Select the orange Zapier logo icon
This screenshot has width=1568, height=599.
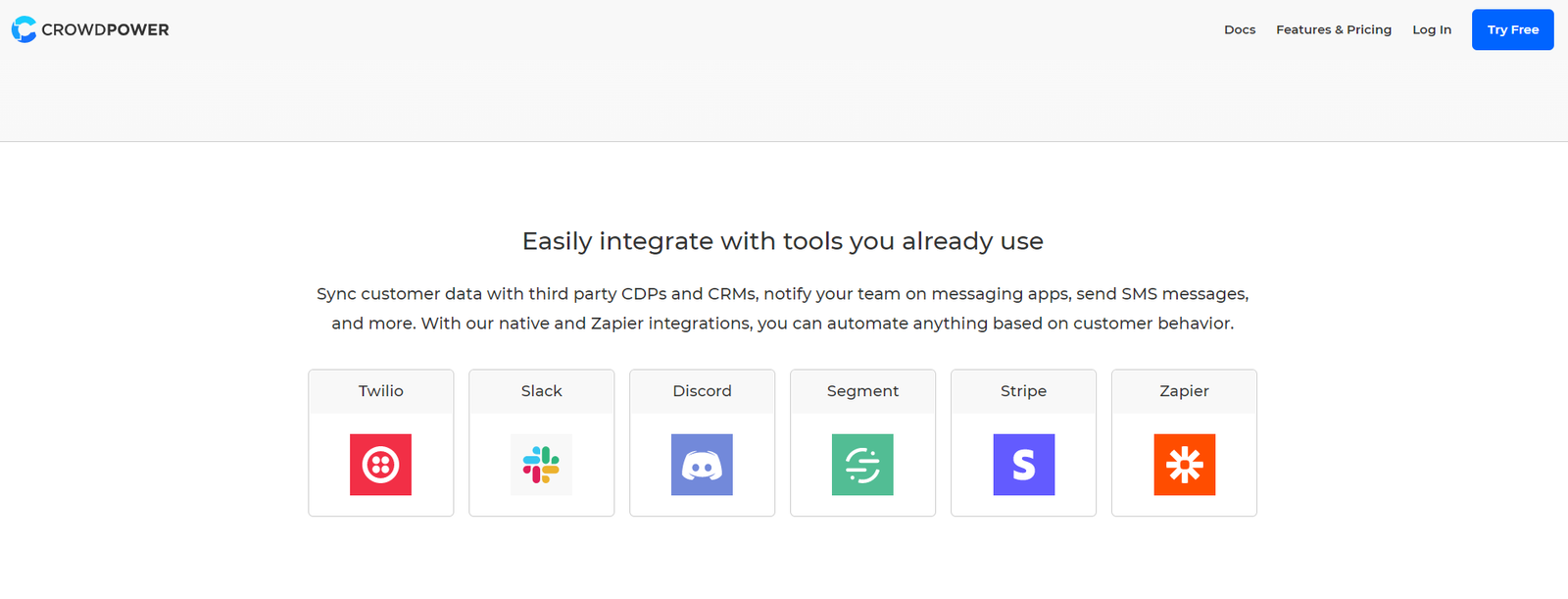(1184, 465)
